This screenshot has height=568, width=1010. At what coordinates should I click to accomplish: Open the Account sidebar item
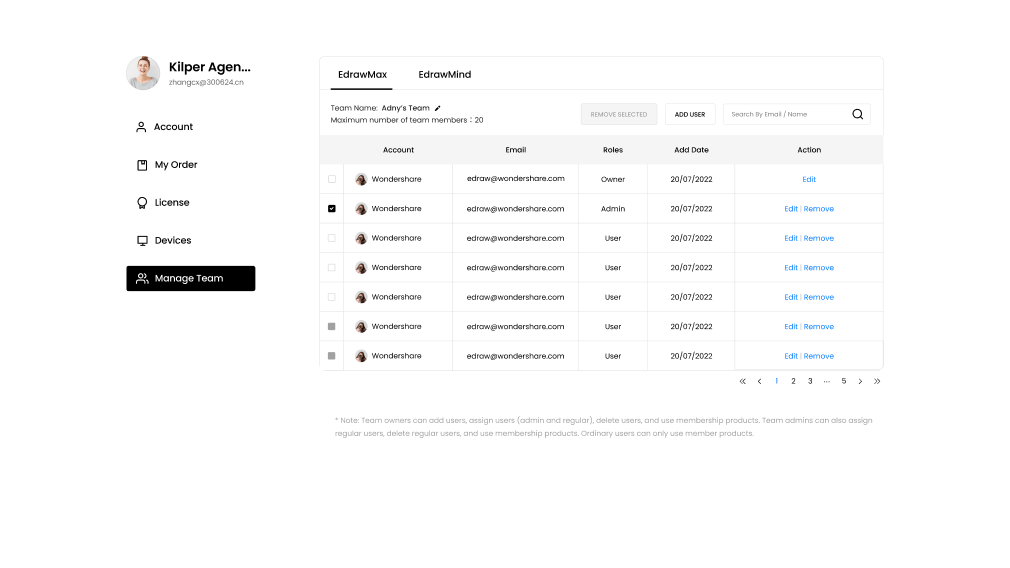[164, 127]
